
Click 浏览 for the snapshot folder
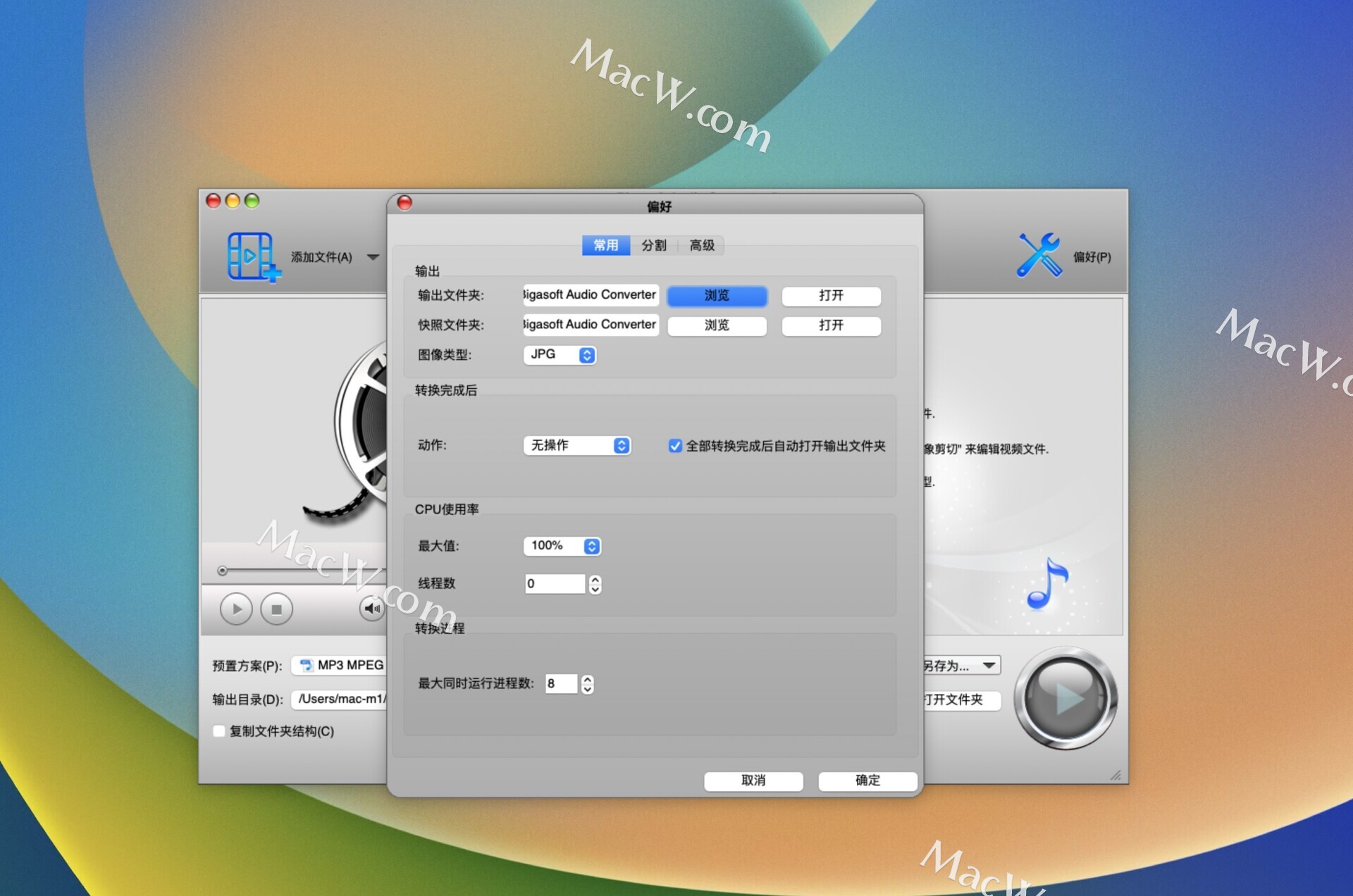717,325
